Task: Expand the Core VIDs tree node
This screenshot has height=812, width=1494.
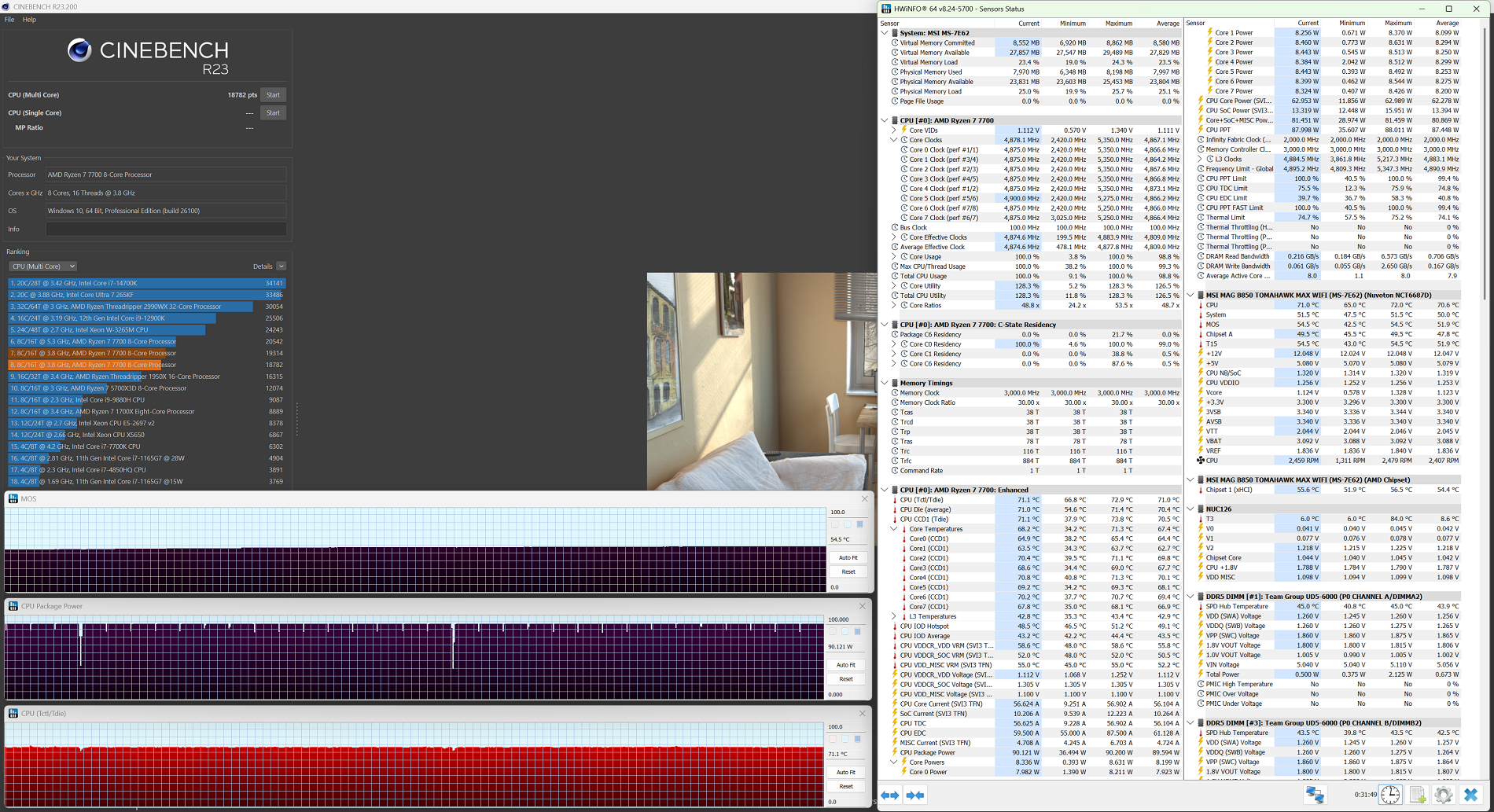Action: (894, 130)
